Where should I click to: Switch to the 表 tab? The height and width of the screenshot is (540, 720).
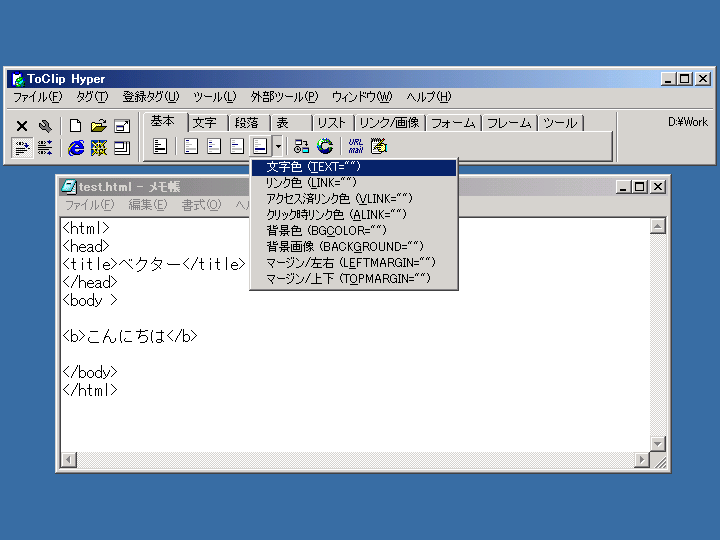tap(291, 123)
